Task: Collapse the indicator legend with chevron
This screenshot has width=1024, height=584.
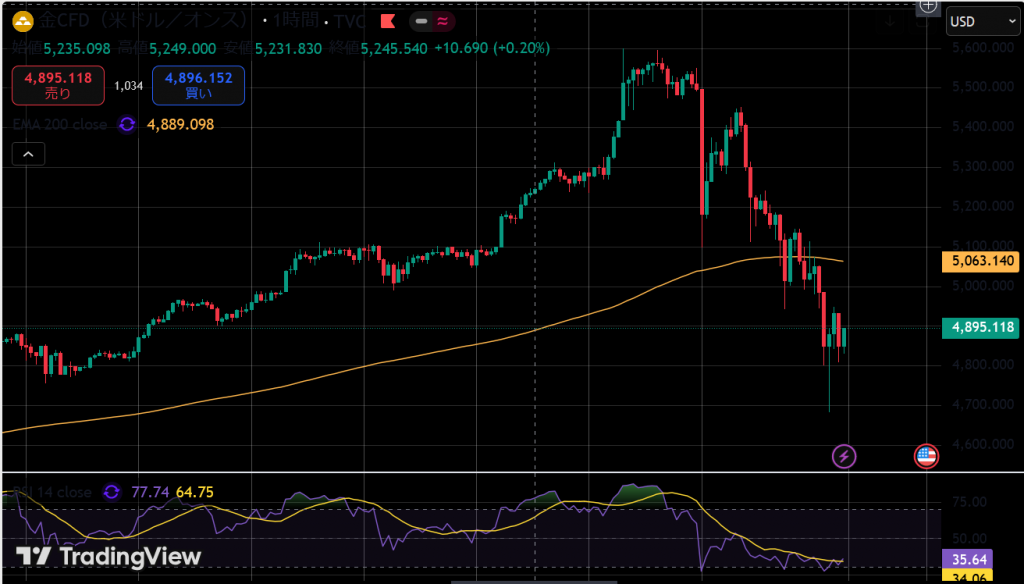Action: click(x=28, y=154)
